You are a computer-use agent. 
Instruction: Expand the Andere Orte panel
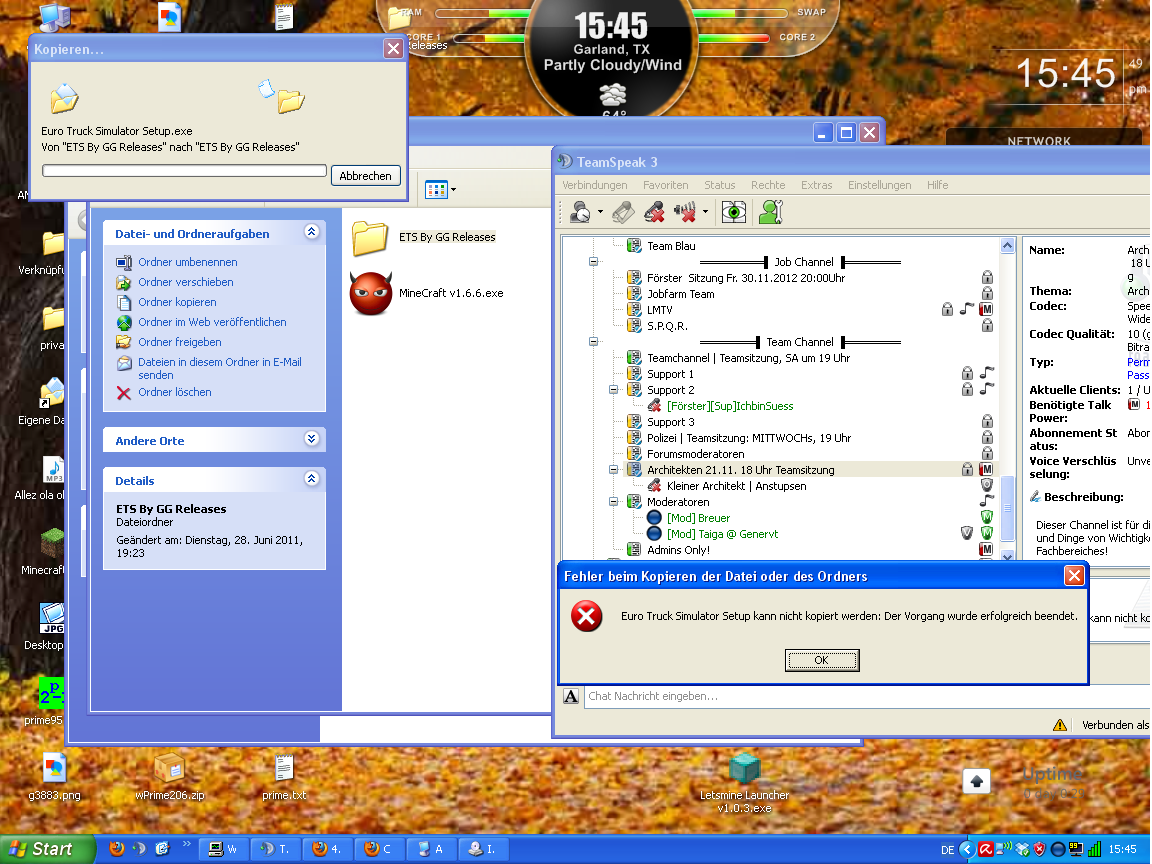pyautogui.click(x=311, y=440)
